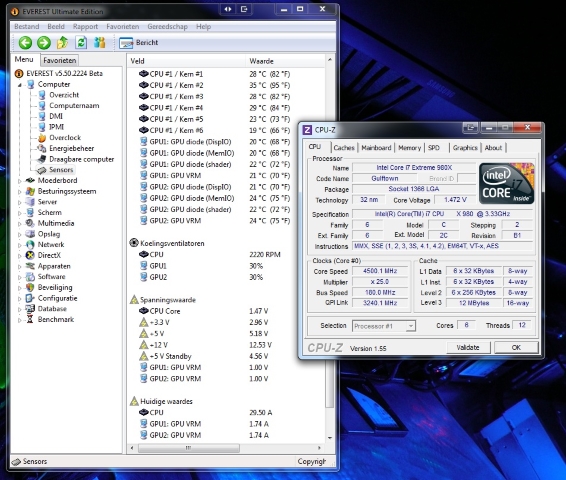
Task: Open the Rapport menu
Action: (x=85, y=27)
